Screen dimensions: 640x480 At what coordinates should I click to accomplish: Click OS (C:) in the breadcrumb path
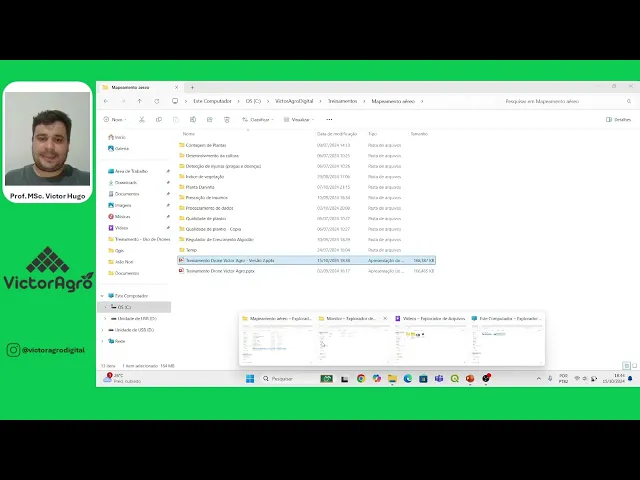click(x=253, y=101)
